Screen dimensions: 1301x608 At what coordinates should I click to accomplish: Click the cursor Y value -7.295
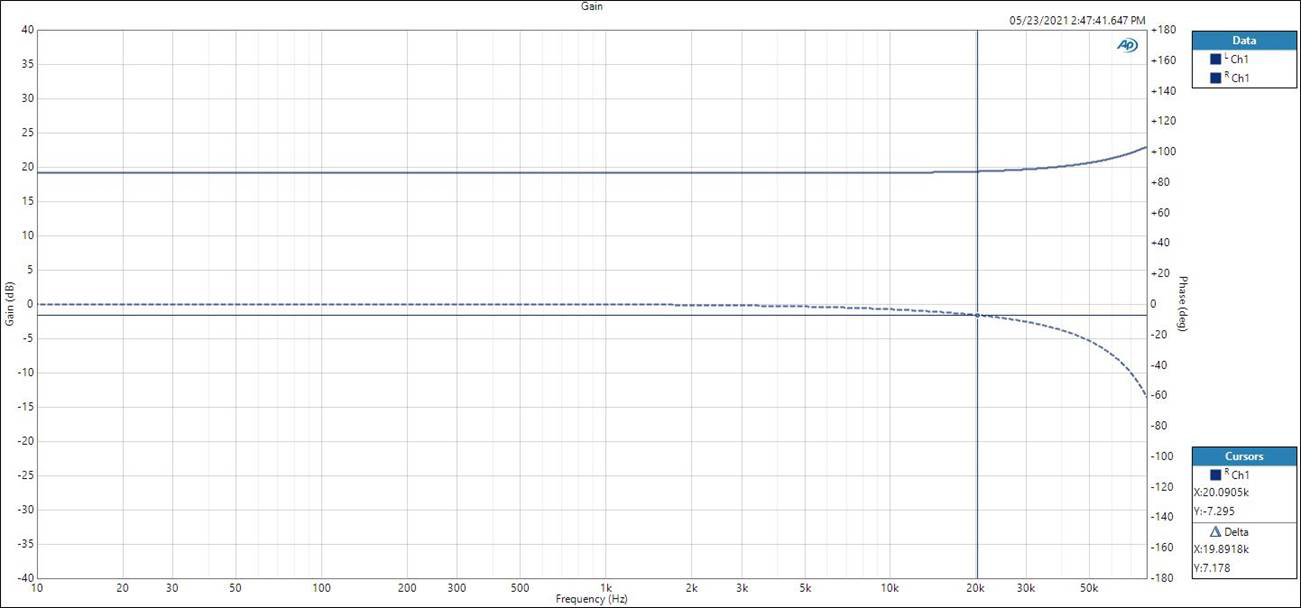(x=1212, y=512)
